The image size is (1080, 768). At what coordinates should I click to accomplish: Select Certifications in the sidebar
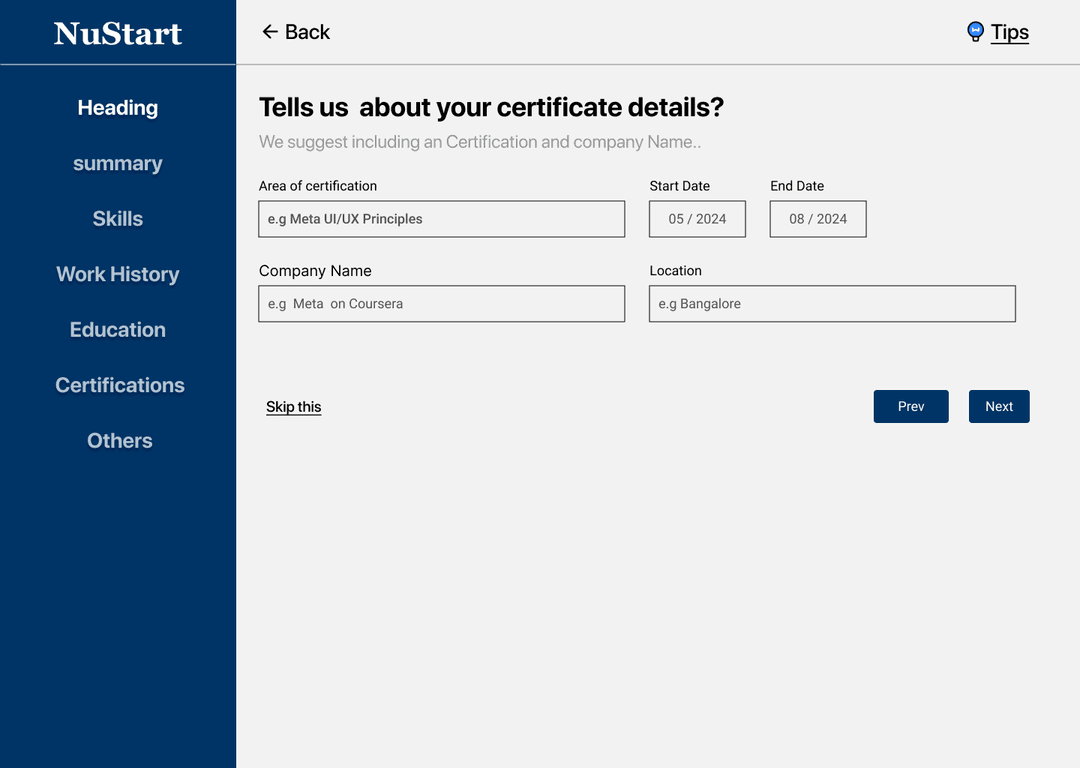click(120, 385)
